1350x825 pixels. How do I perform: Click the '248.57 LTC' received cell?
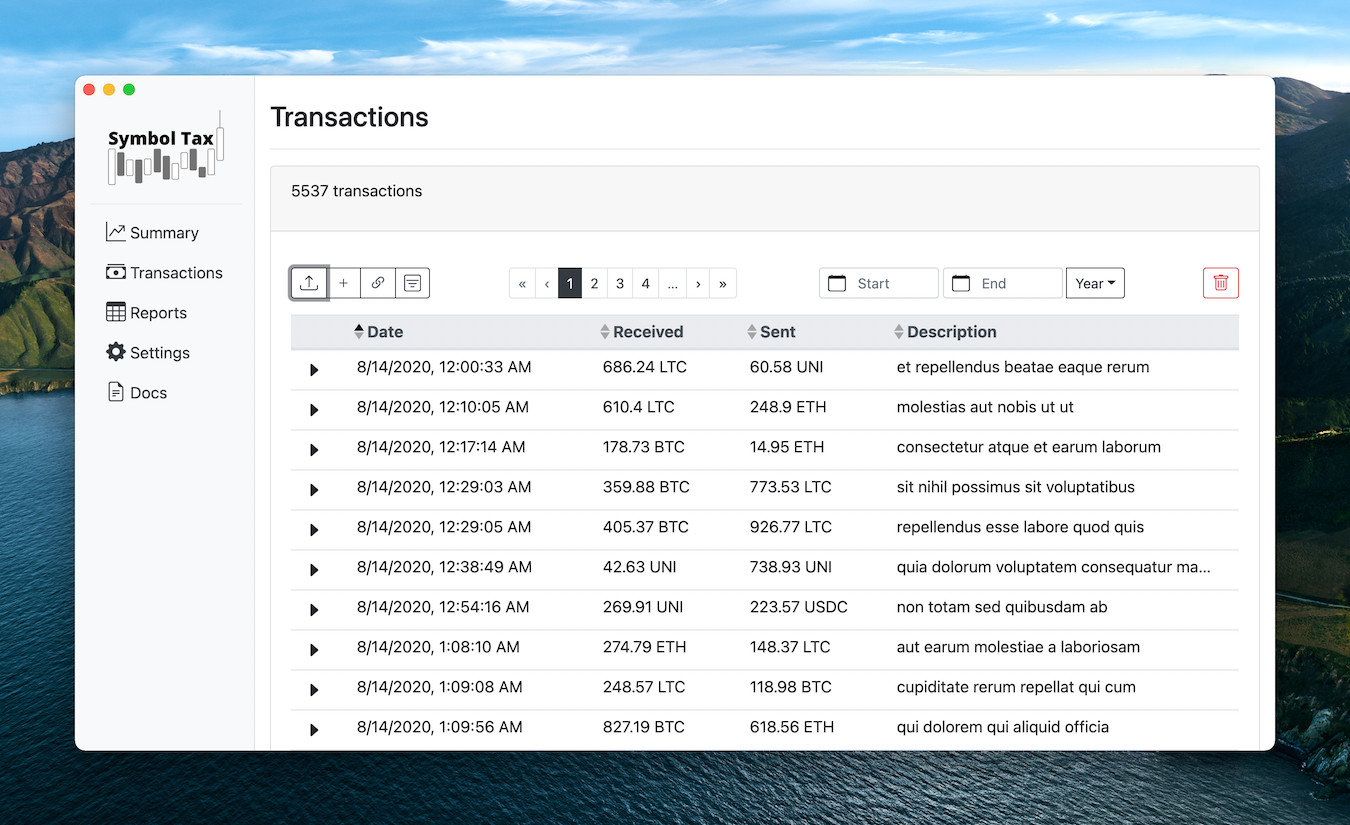644,687
